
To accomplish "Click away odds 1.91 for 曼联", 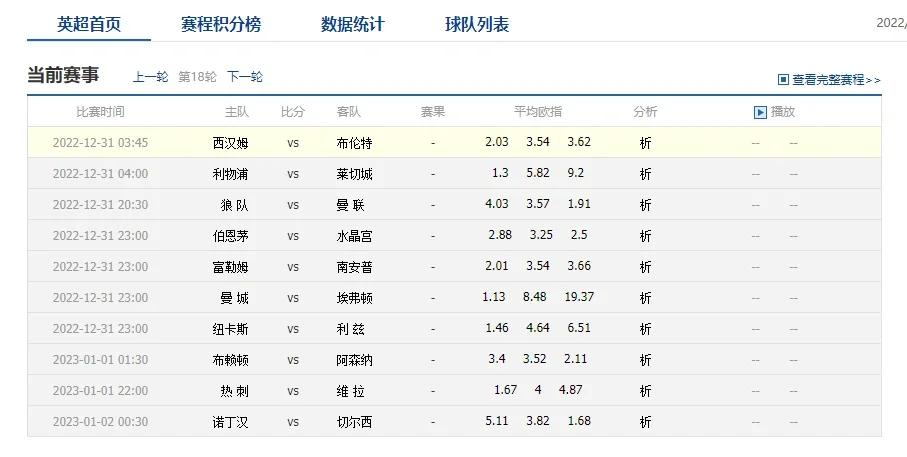I will point(579,204).
